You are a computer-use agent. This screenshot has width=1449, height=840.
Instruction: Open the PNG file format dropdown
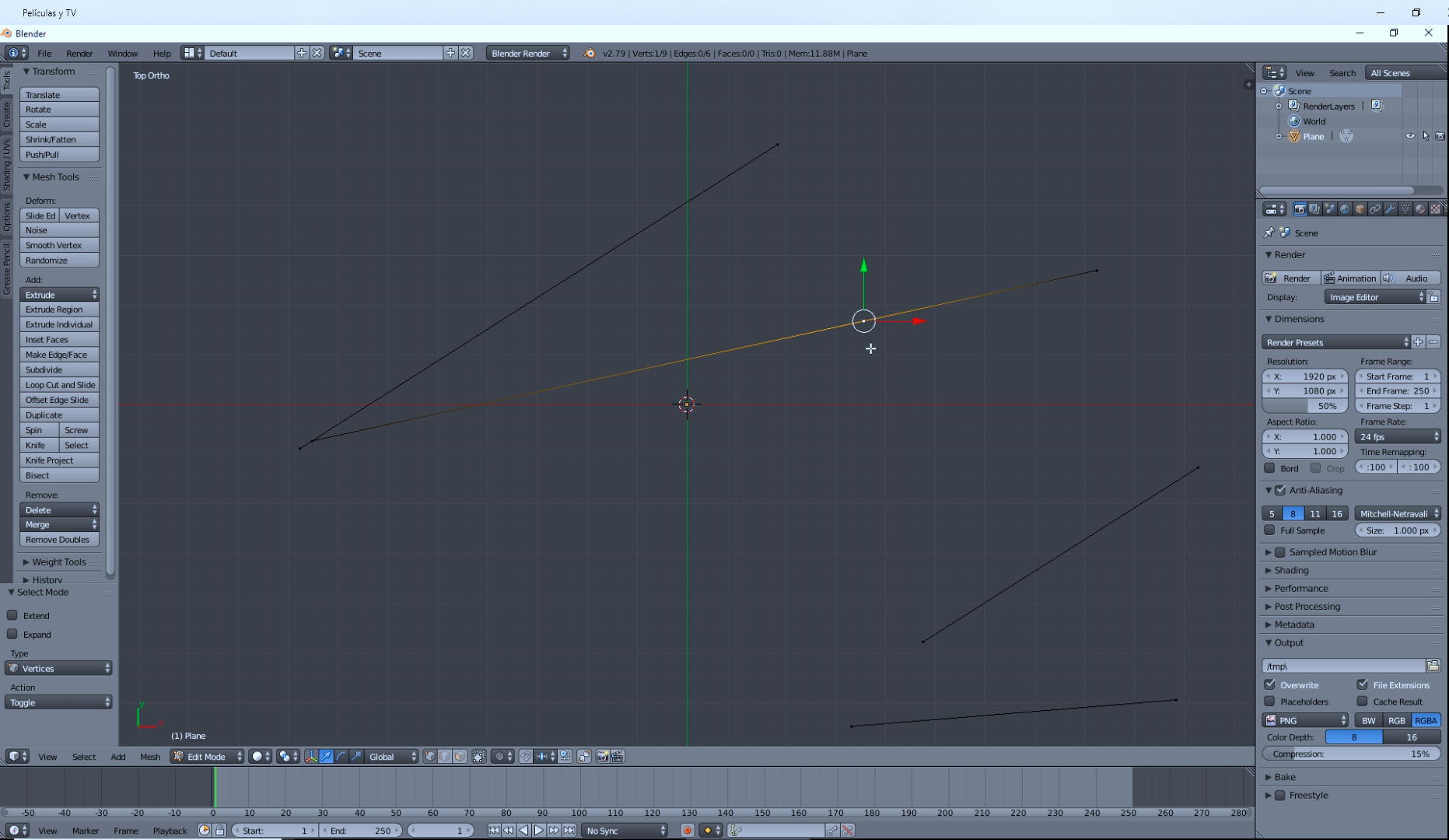click(1305, 720)
